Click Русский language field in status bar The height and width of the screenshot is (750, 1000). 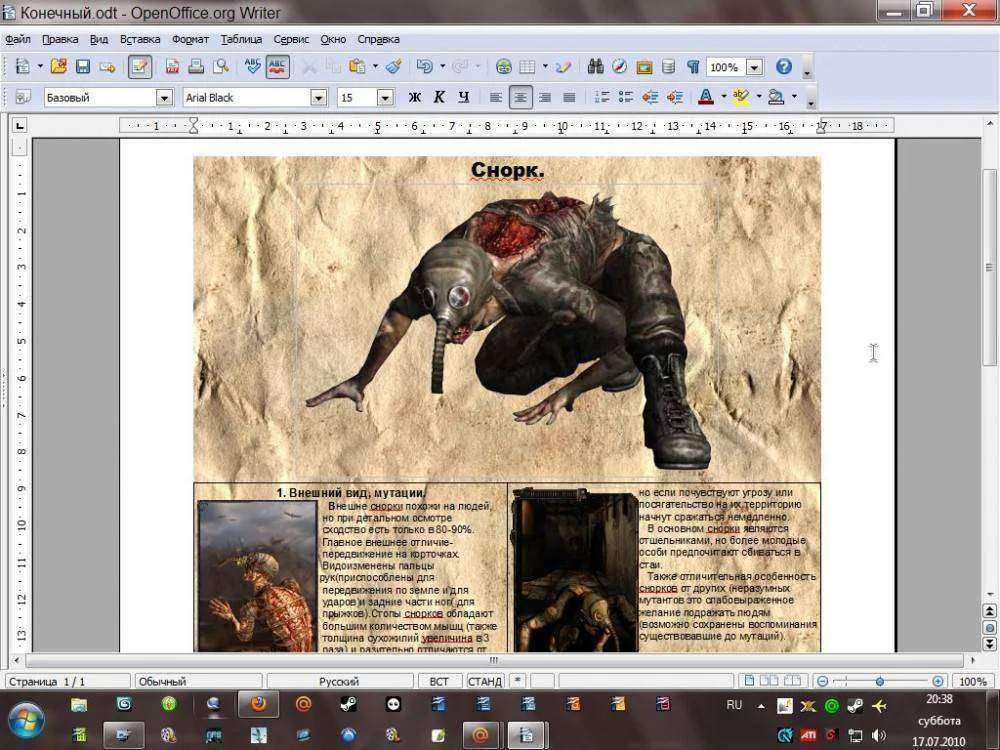pyautogui.click(x=339, y=681)
